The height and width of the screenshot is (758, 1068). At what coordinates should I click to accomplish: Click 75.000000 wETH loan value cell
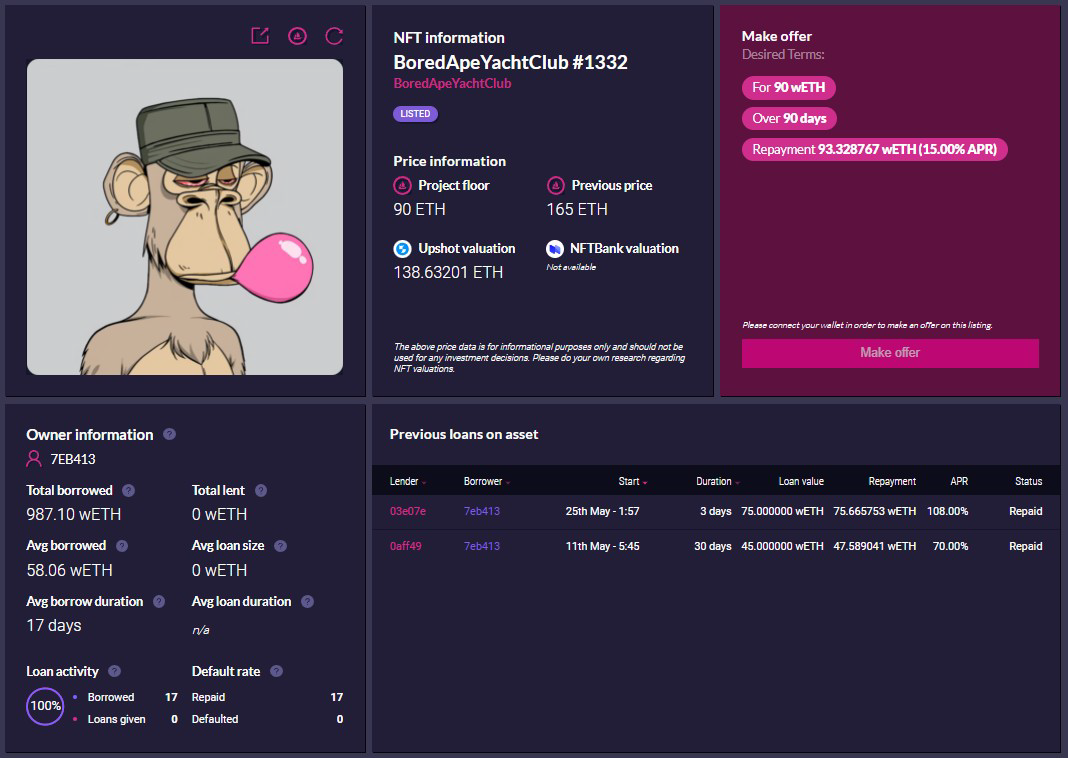click(783, 511)
